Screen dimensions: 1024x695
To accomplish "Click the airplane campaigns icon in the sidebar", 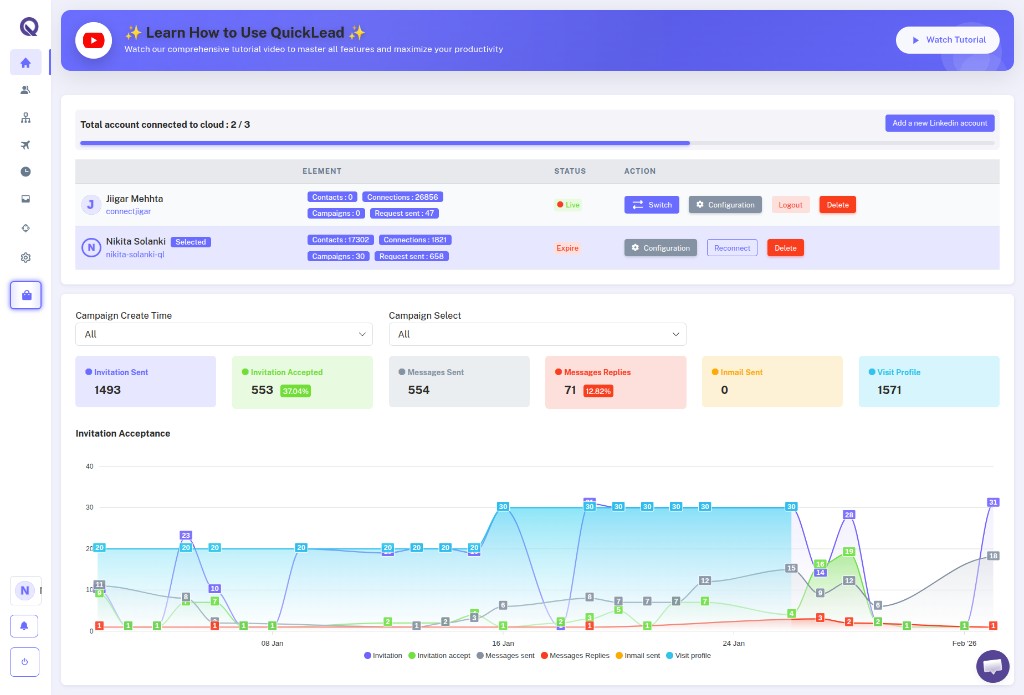I will pyautogui.click(x=25, y=145).
